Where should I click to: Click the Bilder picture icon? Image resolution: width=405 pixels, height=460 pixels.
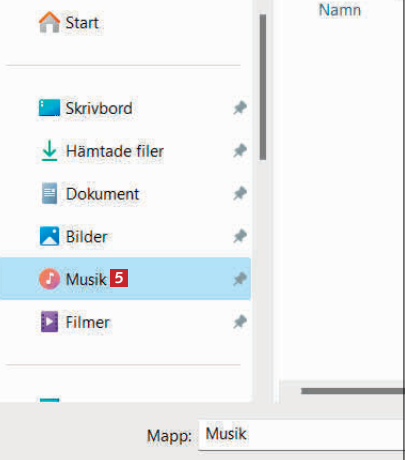[x=49, y=236]
